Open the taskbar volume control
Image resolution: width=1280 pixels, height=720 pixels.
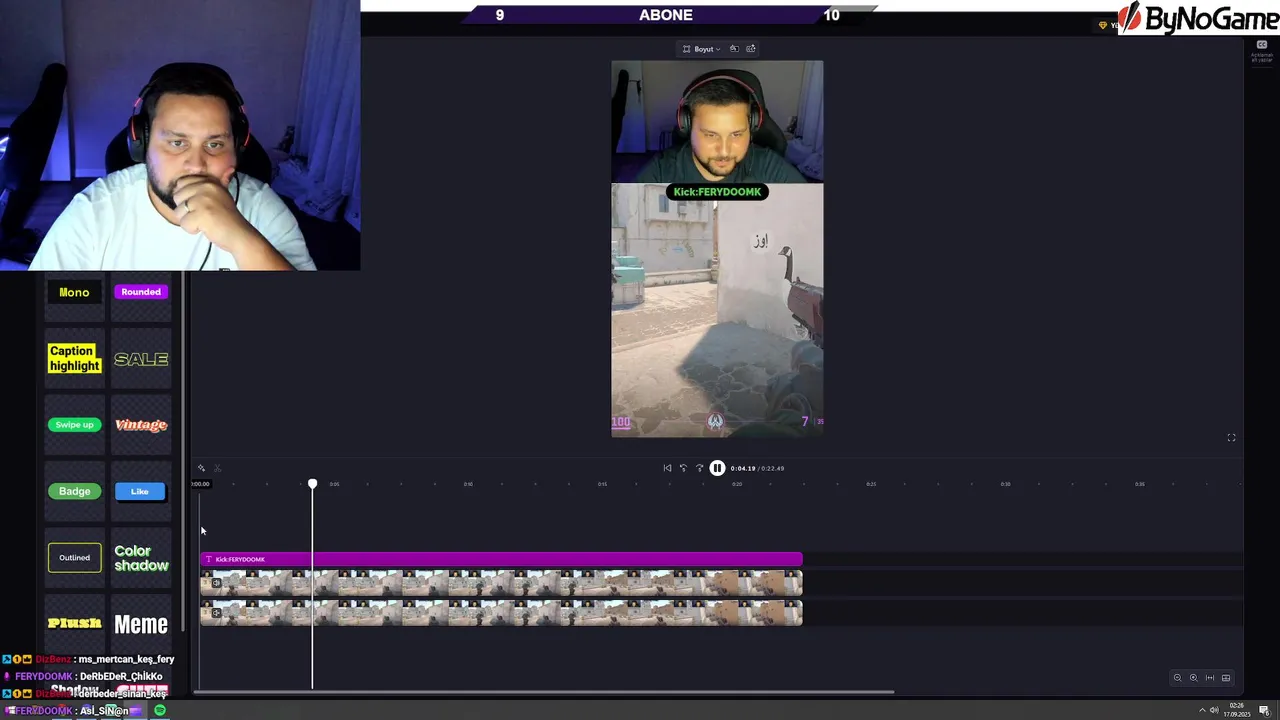(x=1214, y=711)
